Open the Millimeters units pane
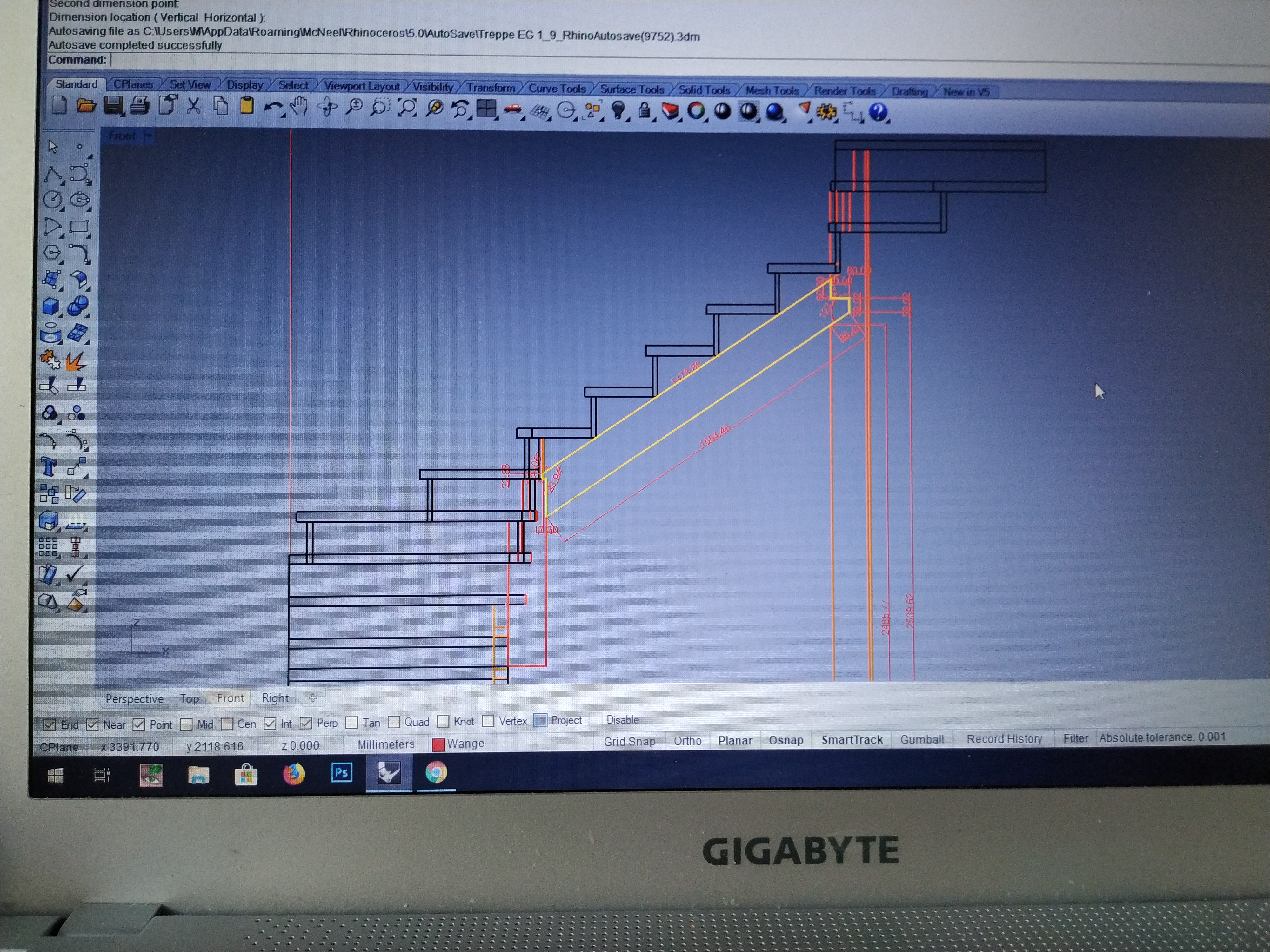This screenshot has width=1270, height=952. click(386, 744)
